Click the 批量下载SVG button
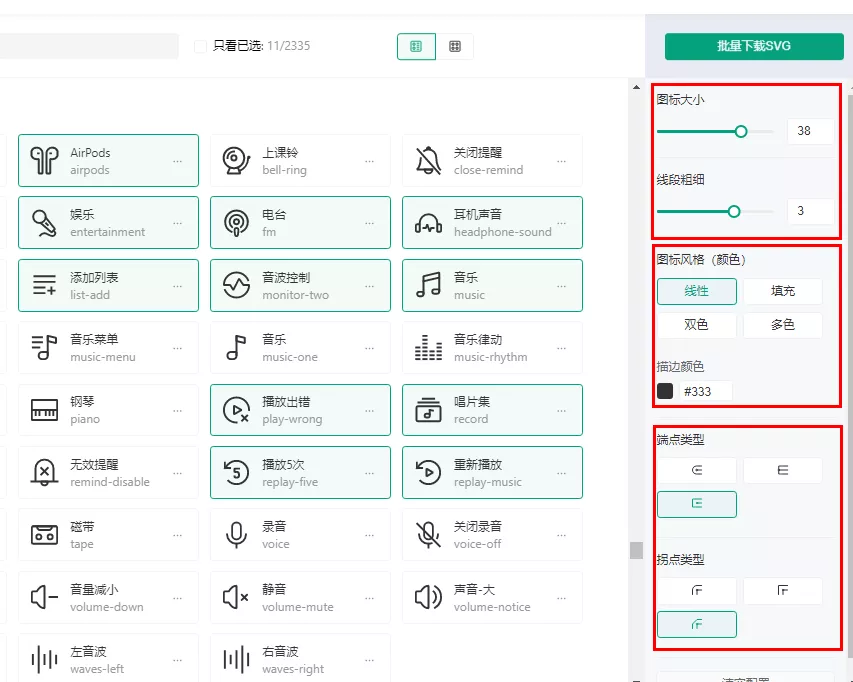This screenshot has width=853, height=682. [x=753, y=46]
